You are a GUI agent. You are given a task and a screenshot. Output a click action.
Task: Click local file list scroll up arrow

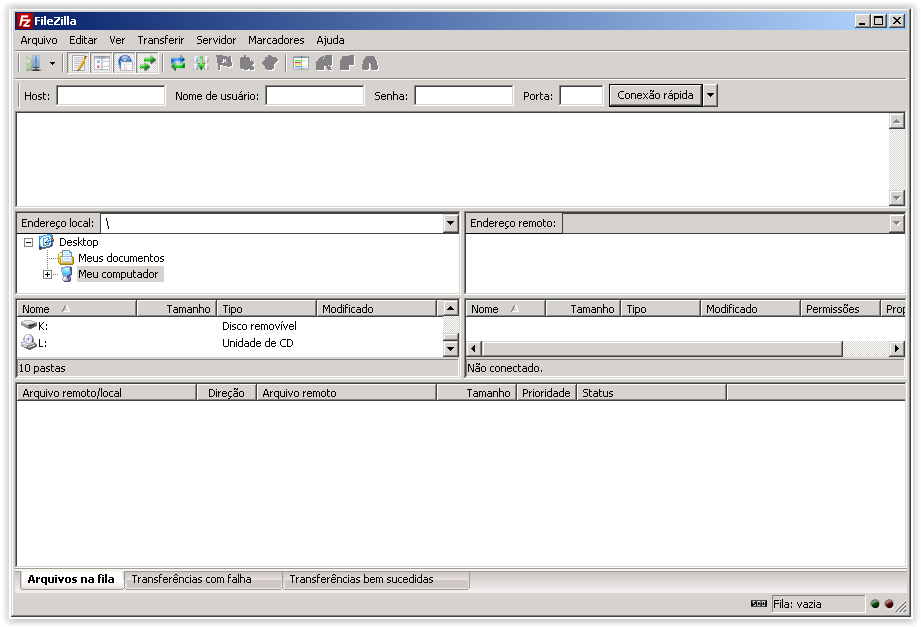coord(450,309)
